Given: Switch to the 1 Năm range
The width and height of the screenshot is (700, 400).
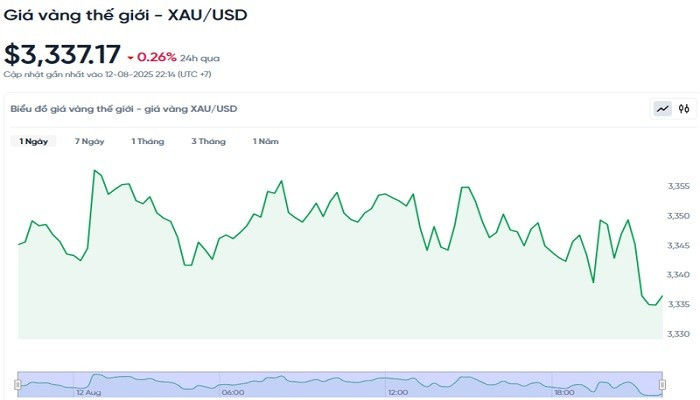Looking at the screenshot, I should coord(266,142).
